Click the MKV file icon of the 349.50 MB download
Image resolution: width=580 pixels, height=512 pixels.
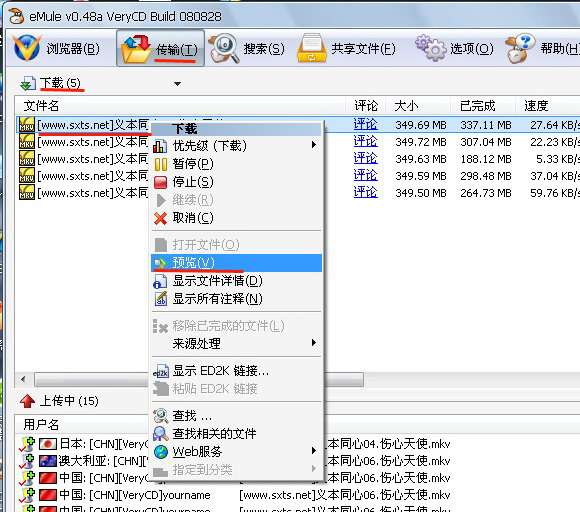27,192
